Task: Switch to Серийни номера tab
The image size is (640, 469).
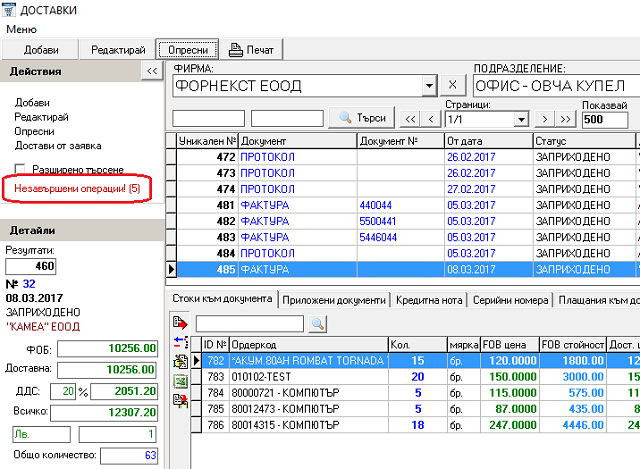Action: click(x=510, y=300)
